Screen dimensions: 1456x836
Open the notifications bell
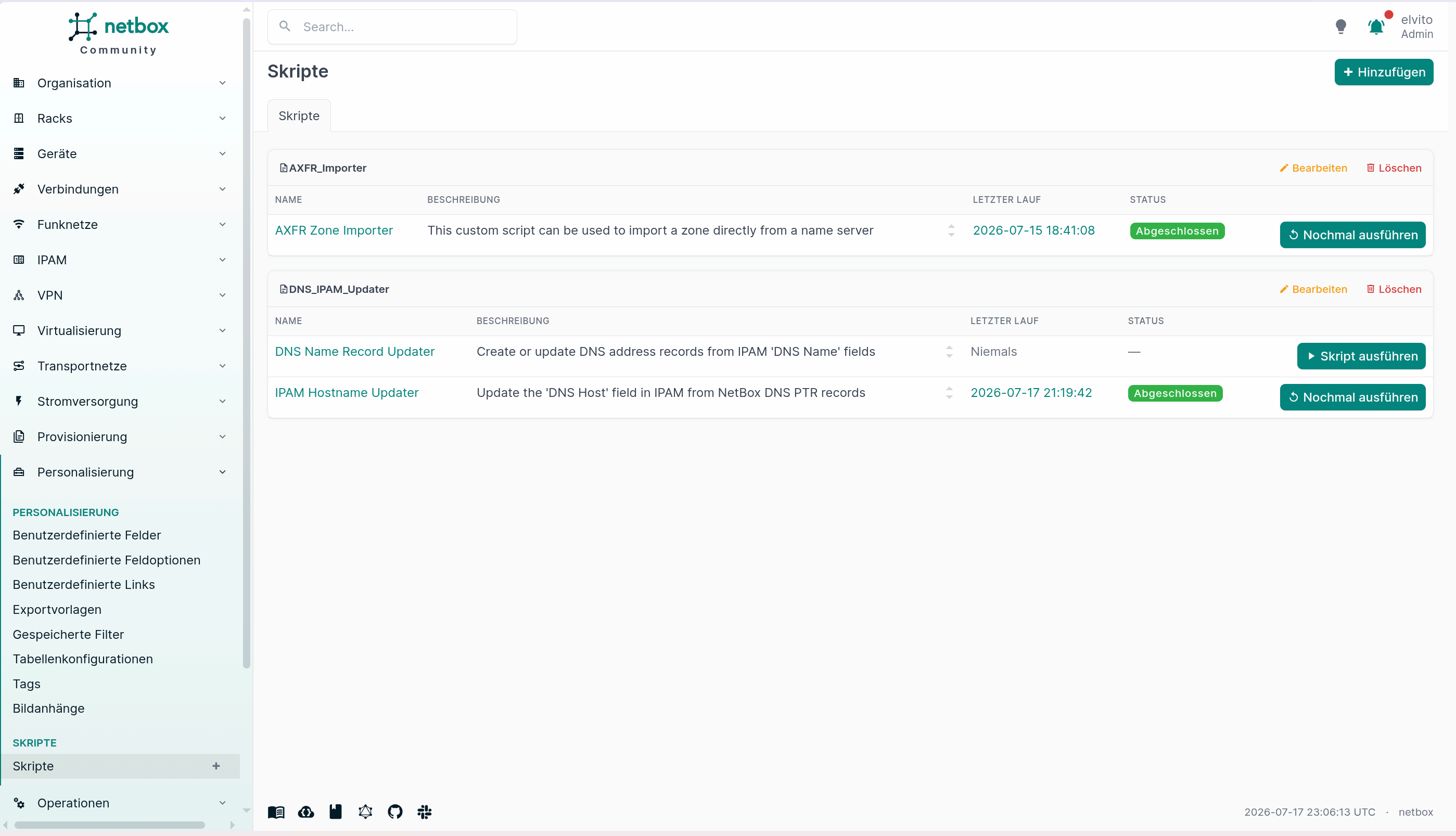coord(1376,27)
